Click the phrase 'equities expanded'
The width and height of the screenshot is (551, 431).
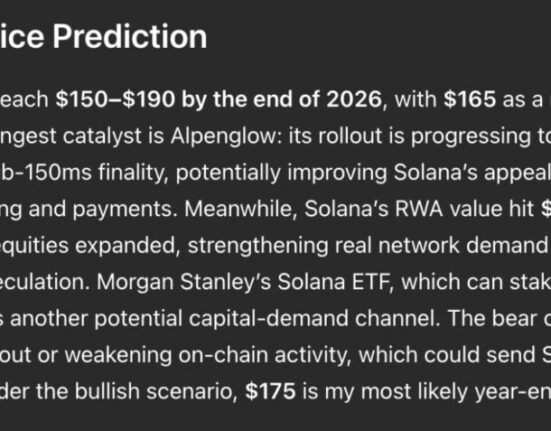(x=88, y=246)
